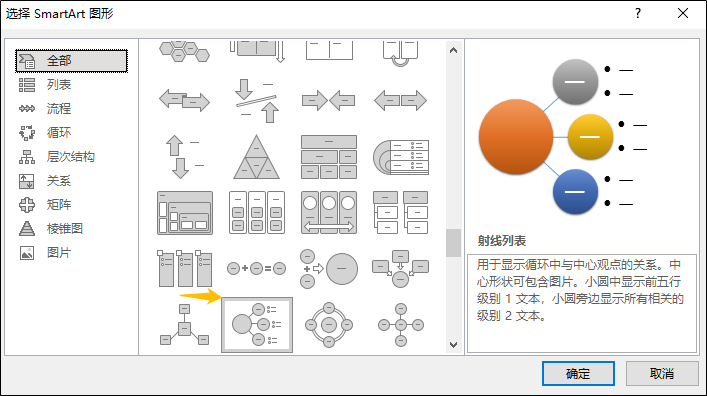Select the basic radial cycle layout

click(329, 325)
